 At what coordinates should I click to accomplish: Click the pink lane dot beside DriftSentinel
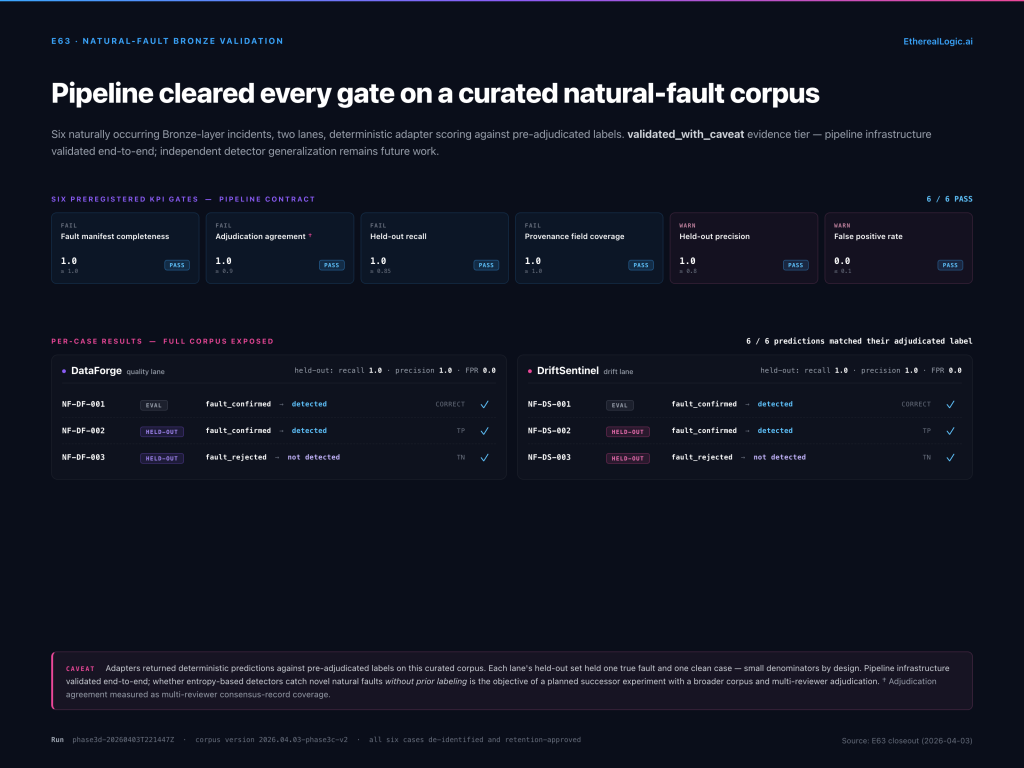tap(530, 370)
